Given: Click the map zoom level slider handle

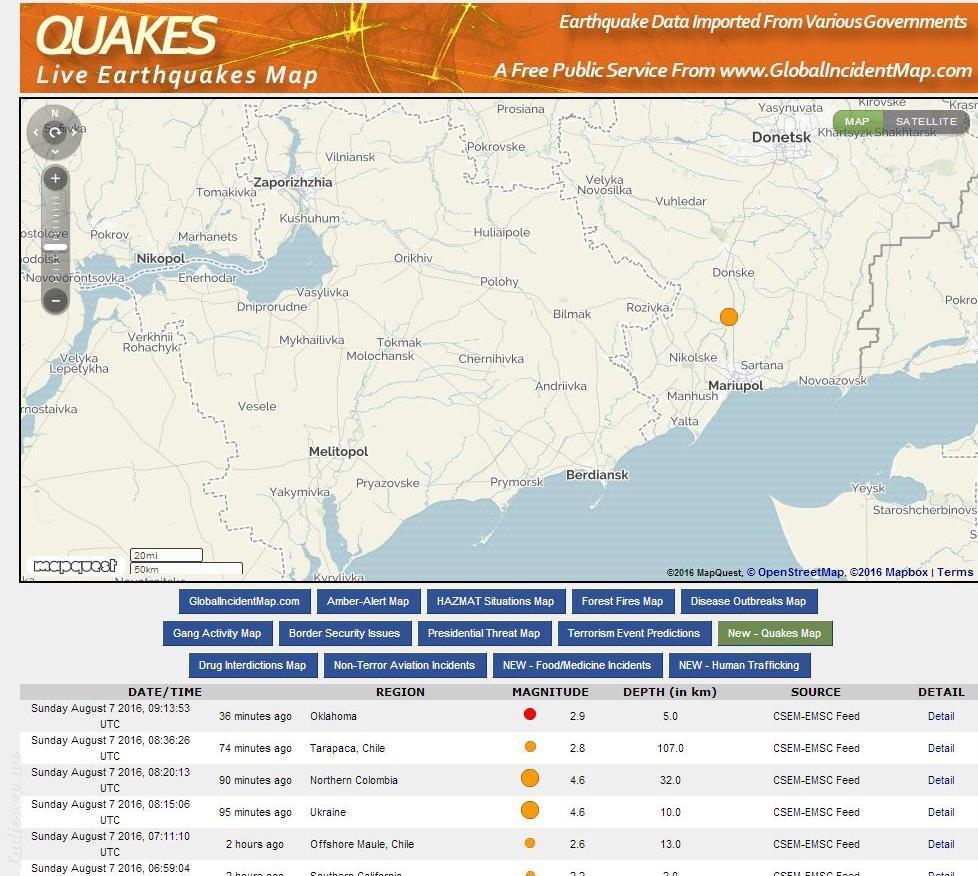Looking at the screenshot, I should point(56,248).
